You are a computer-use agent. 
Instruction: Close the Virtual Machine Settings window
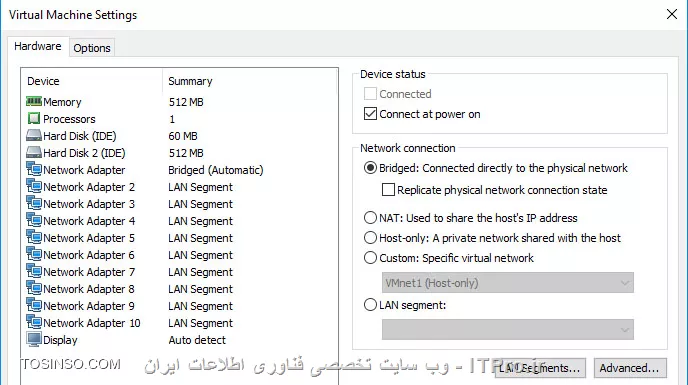672,14
